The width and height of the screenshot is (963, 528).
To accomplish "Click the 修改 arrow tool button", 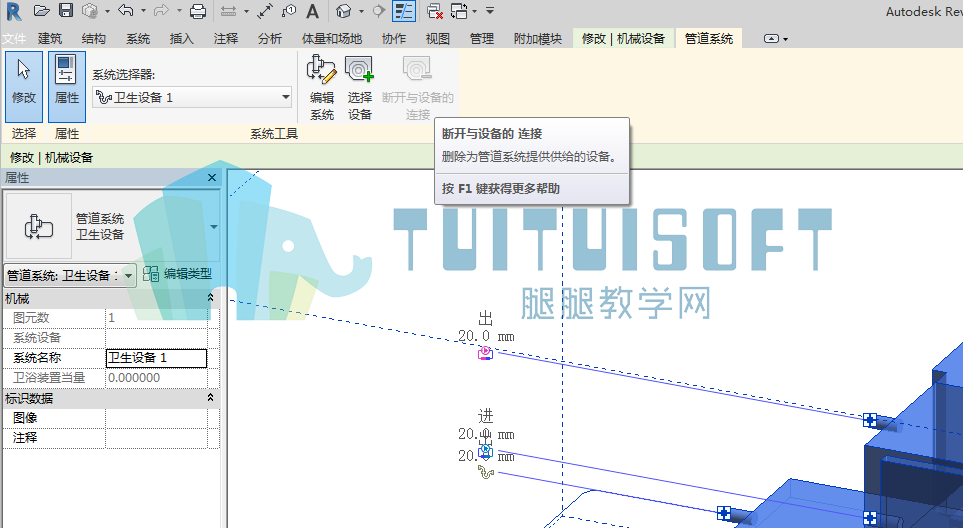I will 24,86.
